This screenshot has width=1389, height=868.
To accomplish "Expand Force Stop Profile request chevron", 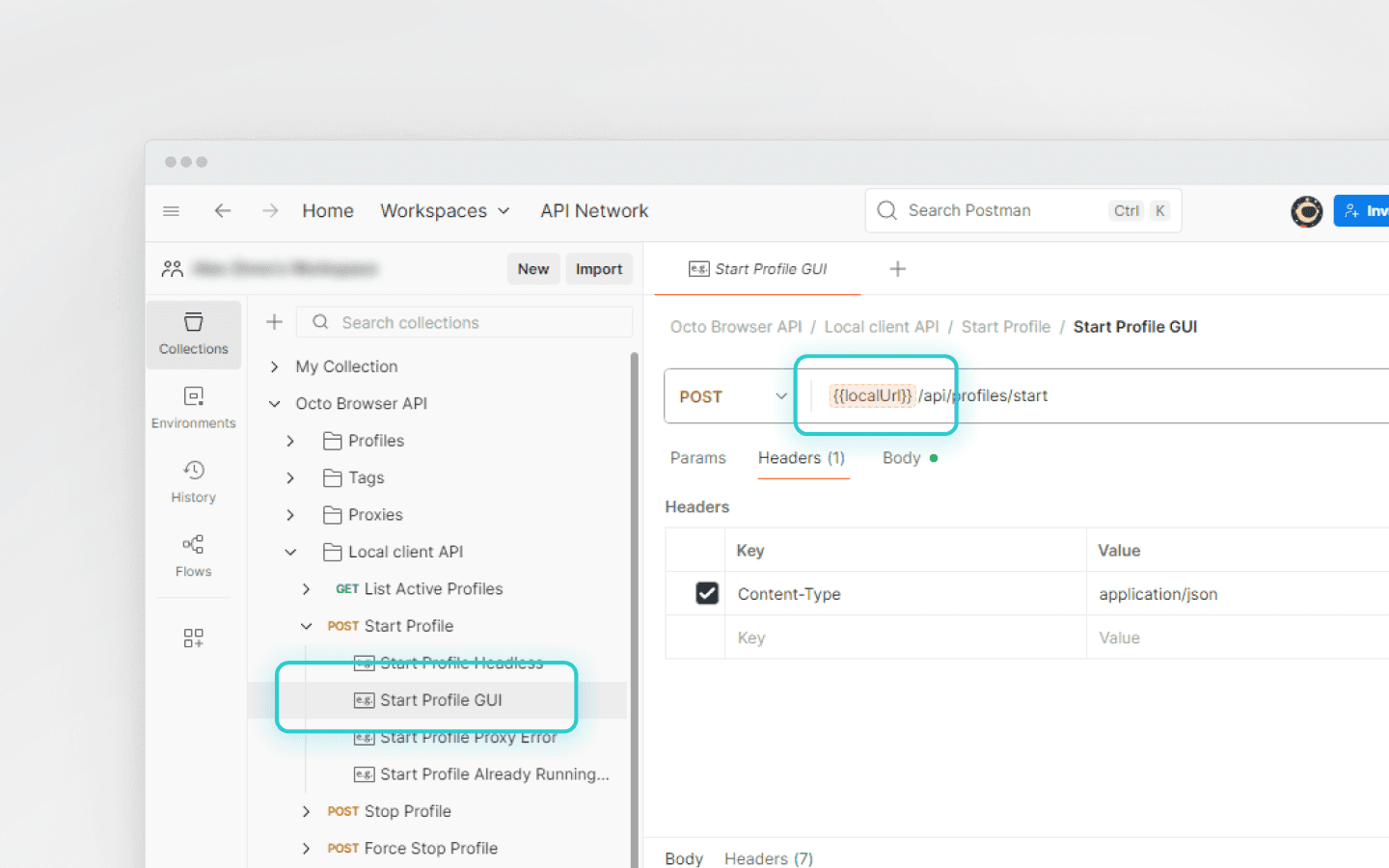I will point(306,849).
